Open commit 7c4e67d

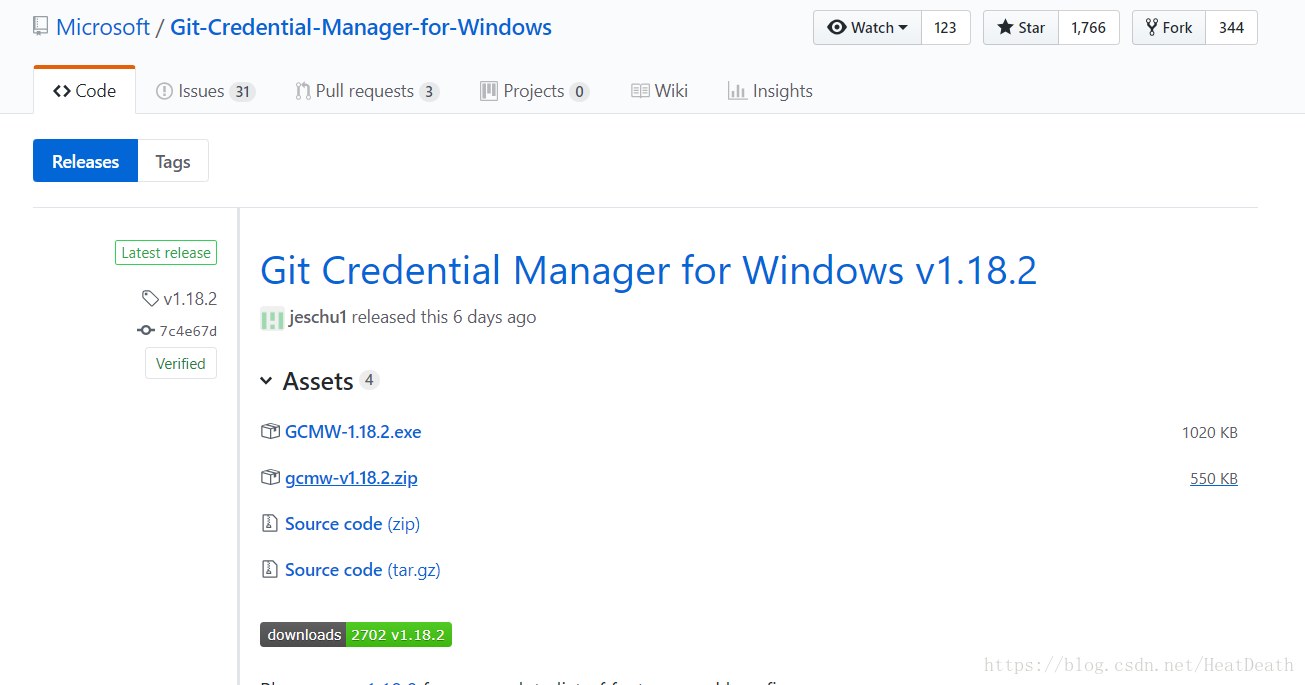[x=188, y=331]
